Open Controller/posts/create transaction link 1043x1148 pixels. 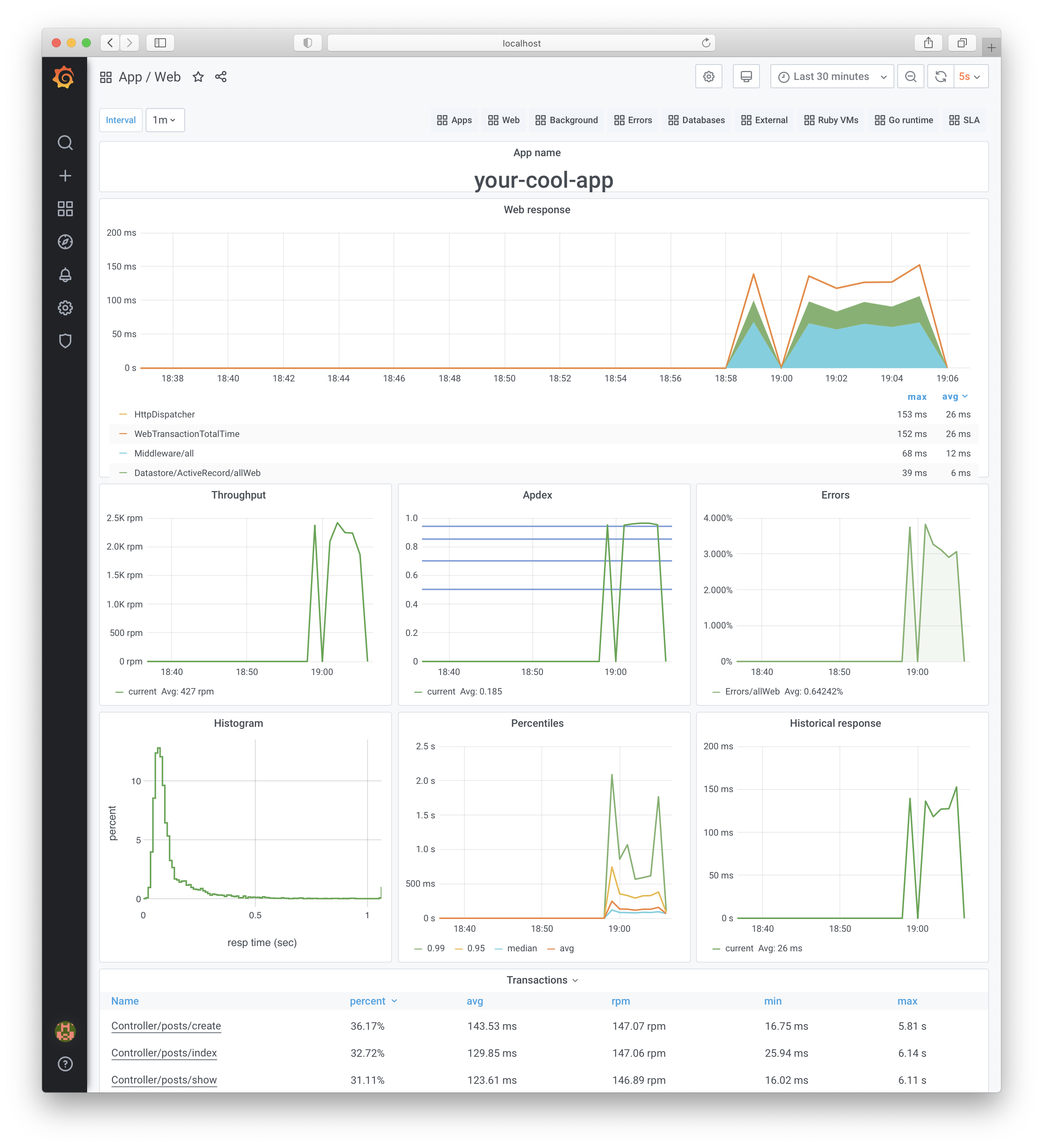pyautogui.click(x=166, y=1026)
